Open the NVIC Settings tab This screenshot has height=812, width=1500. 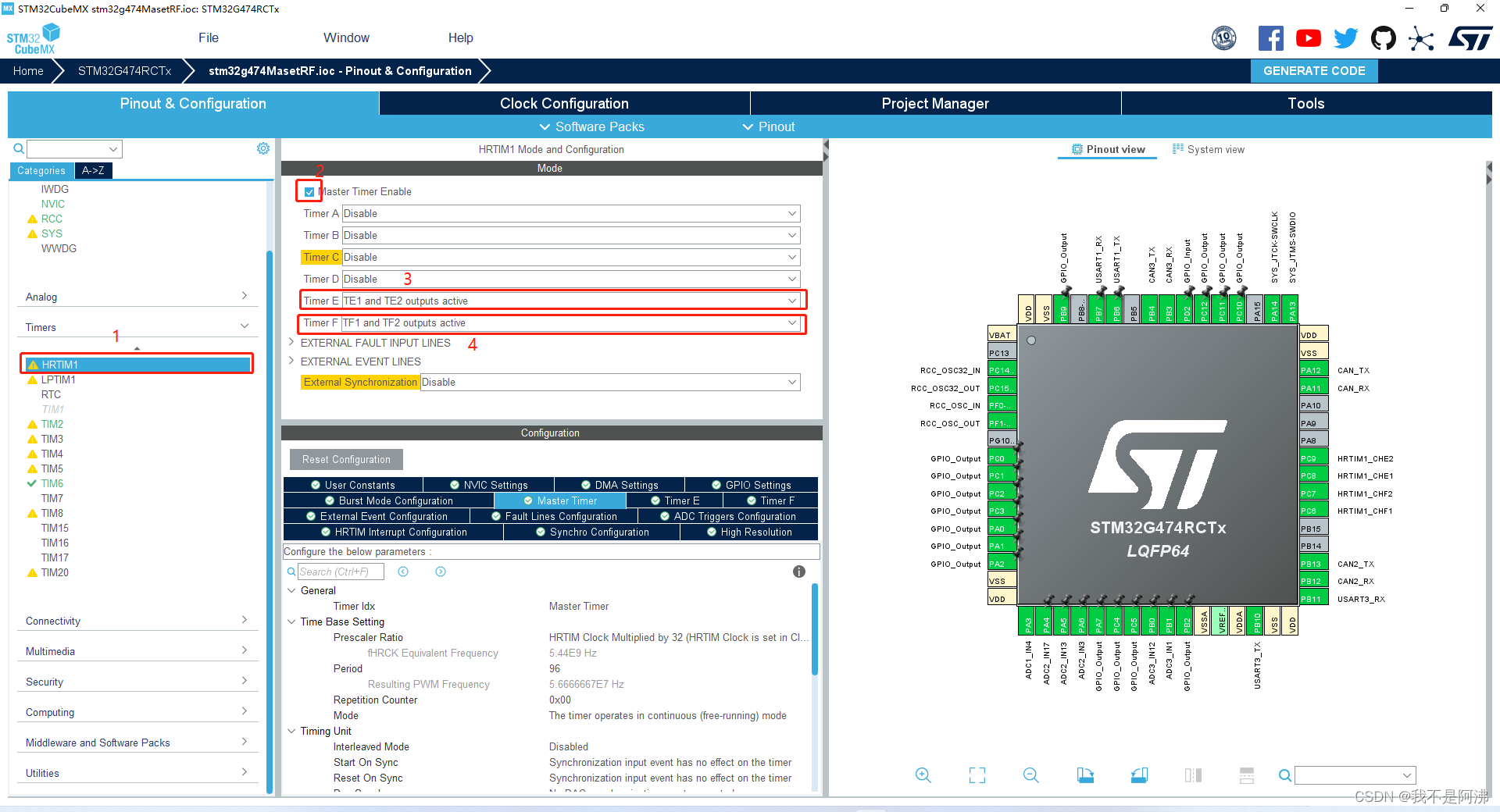click(488, 485)
